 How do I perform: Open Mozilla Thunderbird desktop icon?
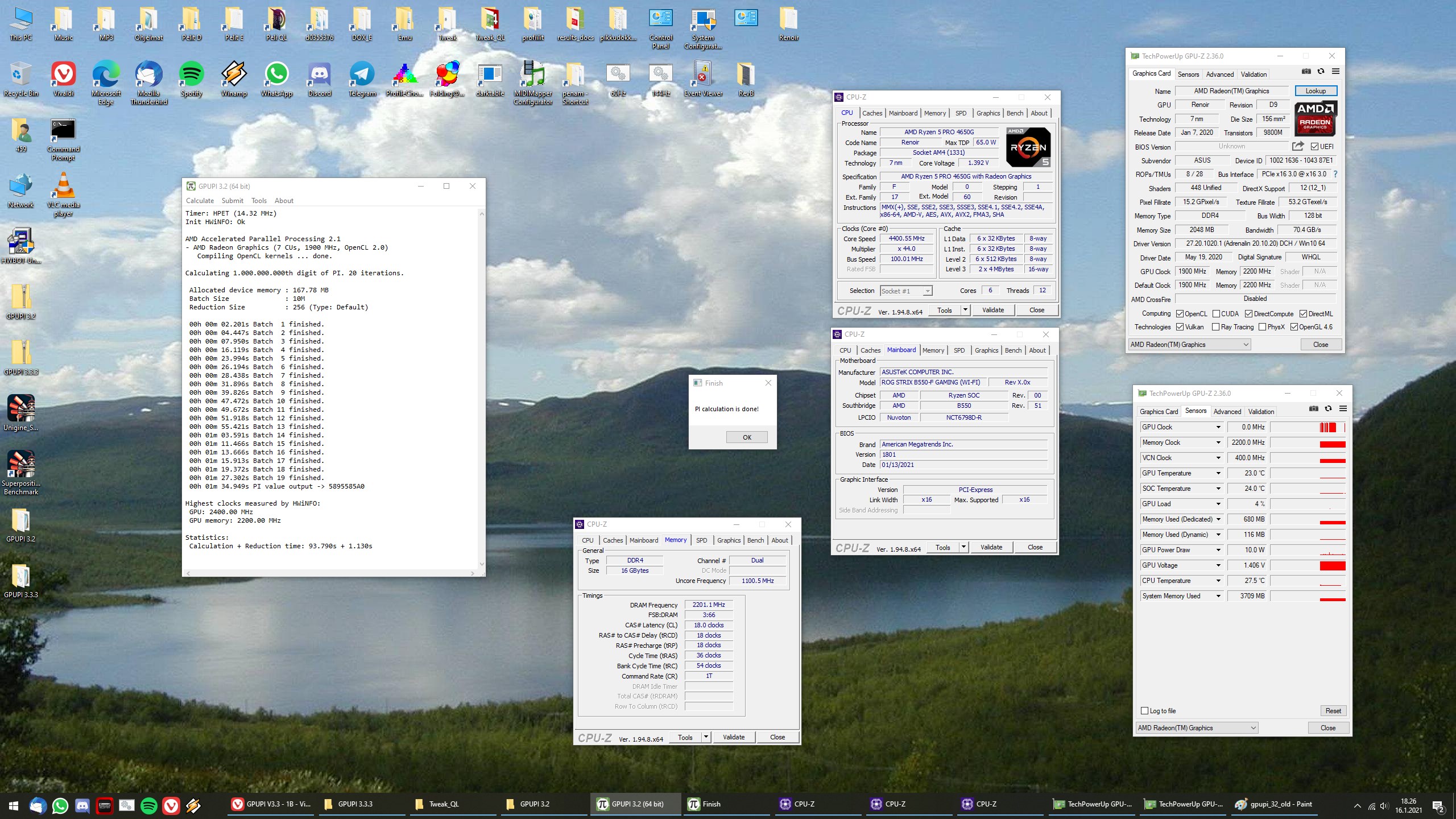pos(149,82)
